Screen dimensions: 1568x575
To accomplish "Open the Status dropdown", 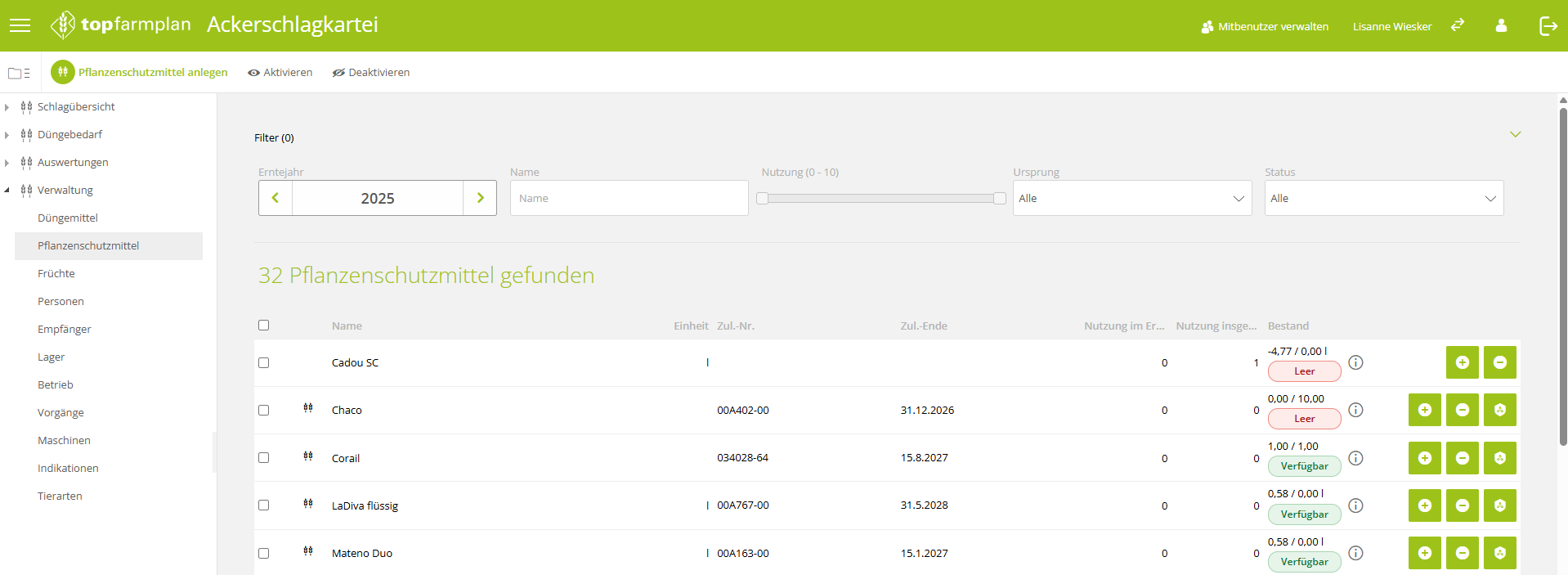I will (x=1384, y=198).
